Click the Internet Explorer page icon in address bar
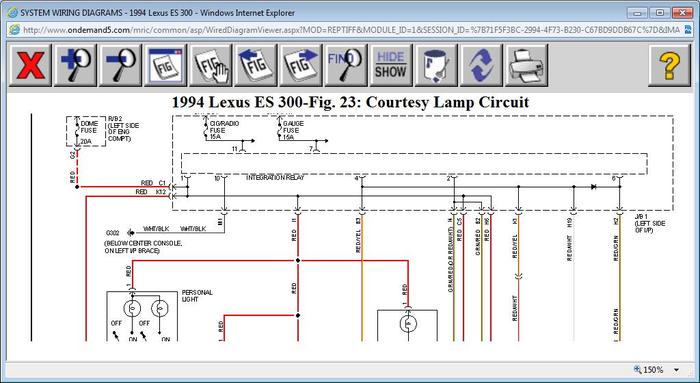 (14, 30)
